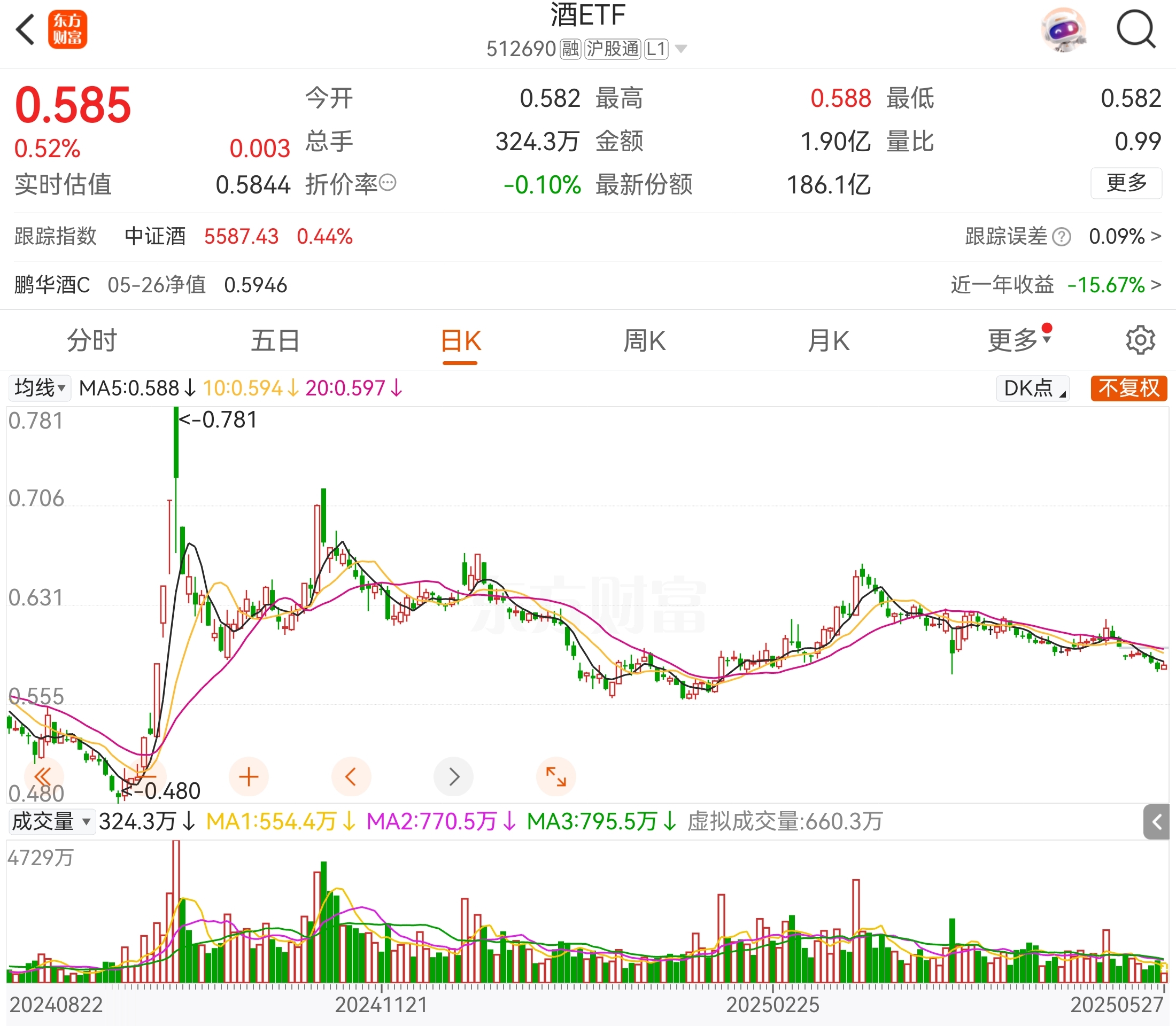Click the 最新份额 186.1亿 value
This screenshot has height=1026, width=1176.
click(x=829, y=185)
